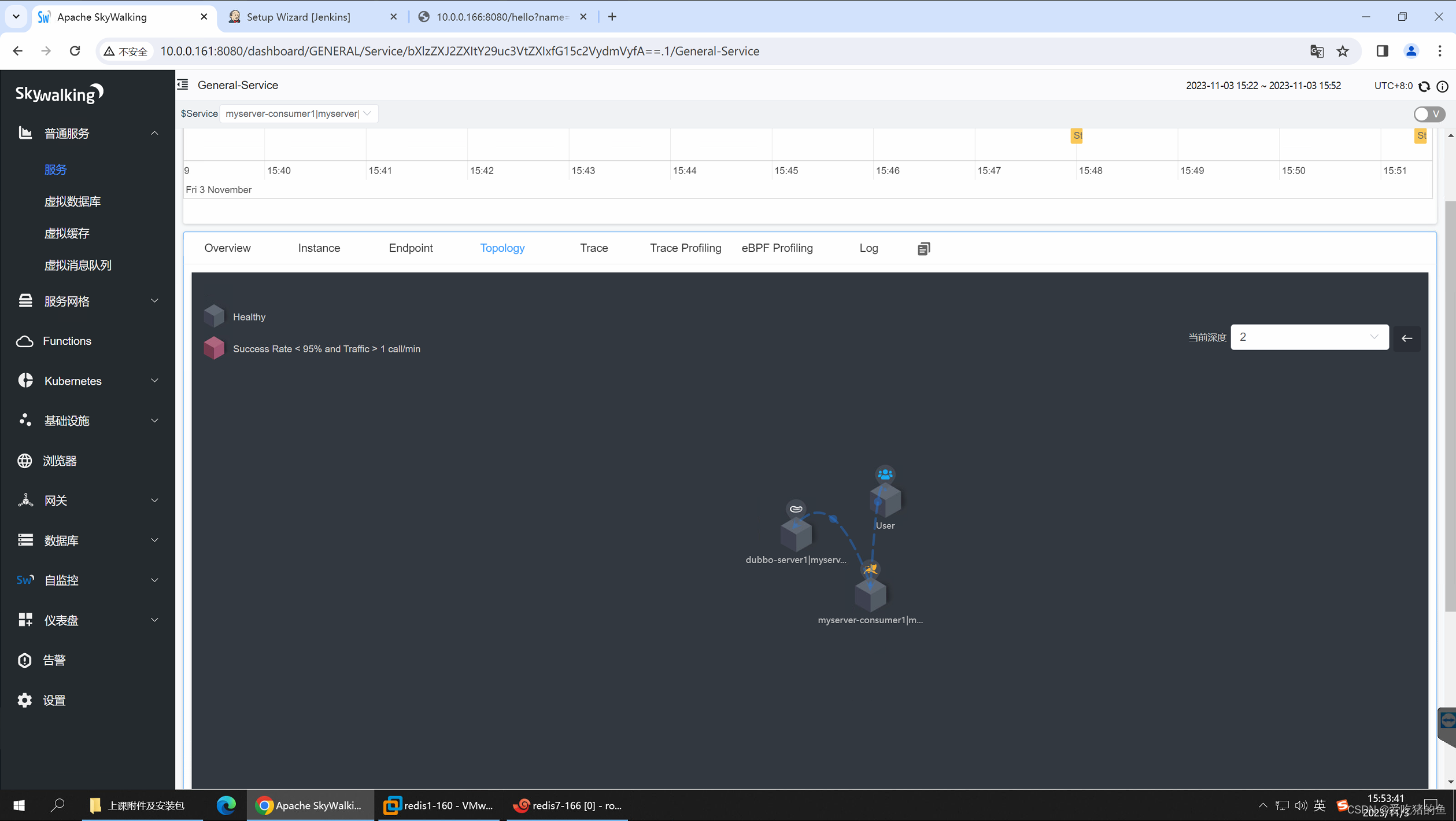The height and width of the screenshot is (821, 1456).
Task: Open the 当前深度 depth dropdown
Action: 1309,337
